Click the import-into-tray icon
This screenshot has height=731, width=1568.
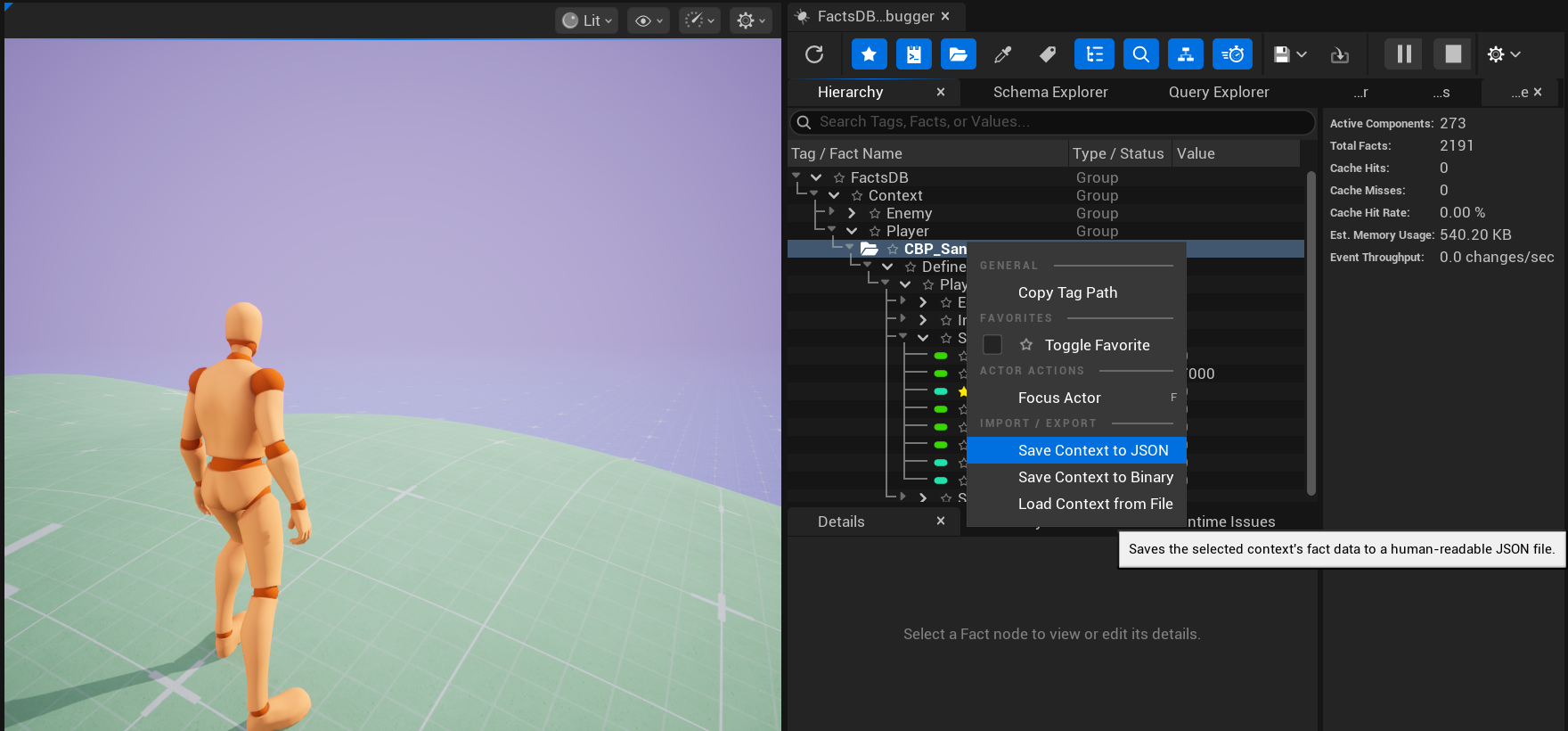click(x=1340, y=54)
